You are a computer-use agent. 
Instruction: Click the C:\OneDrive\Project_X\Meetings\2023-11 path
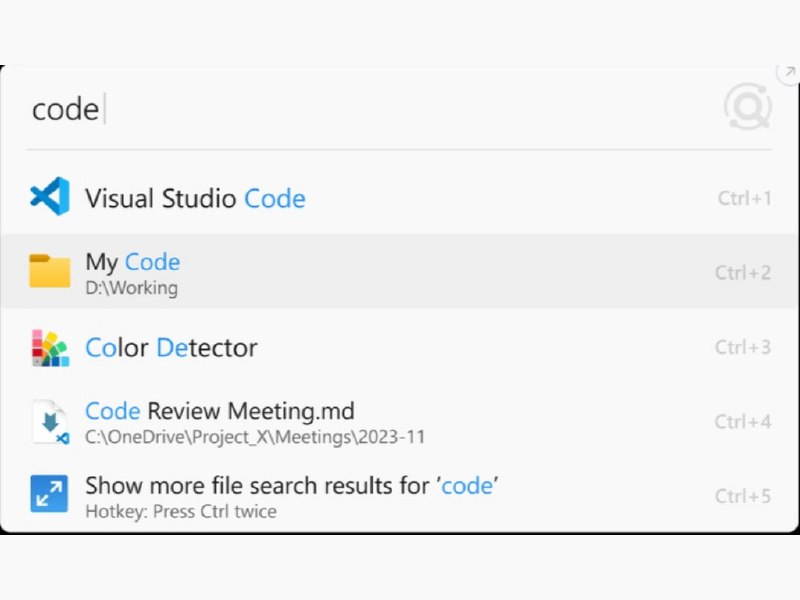[x=255, y=437]
